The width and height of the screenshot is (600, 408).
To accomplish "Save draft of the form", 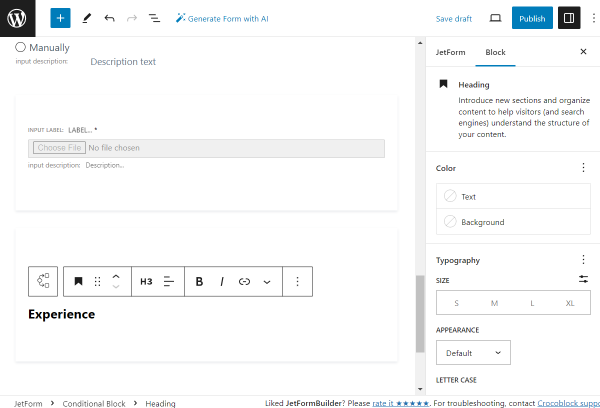I will pos(454,18).
